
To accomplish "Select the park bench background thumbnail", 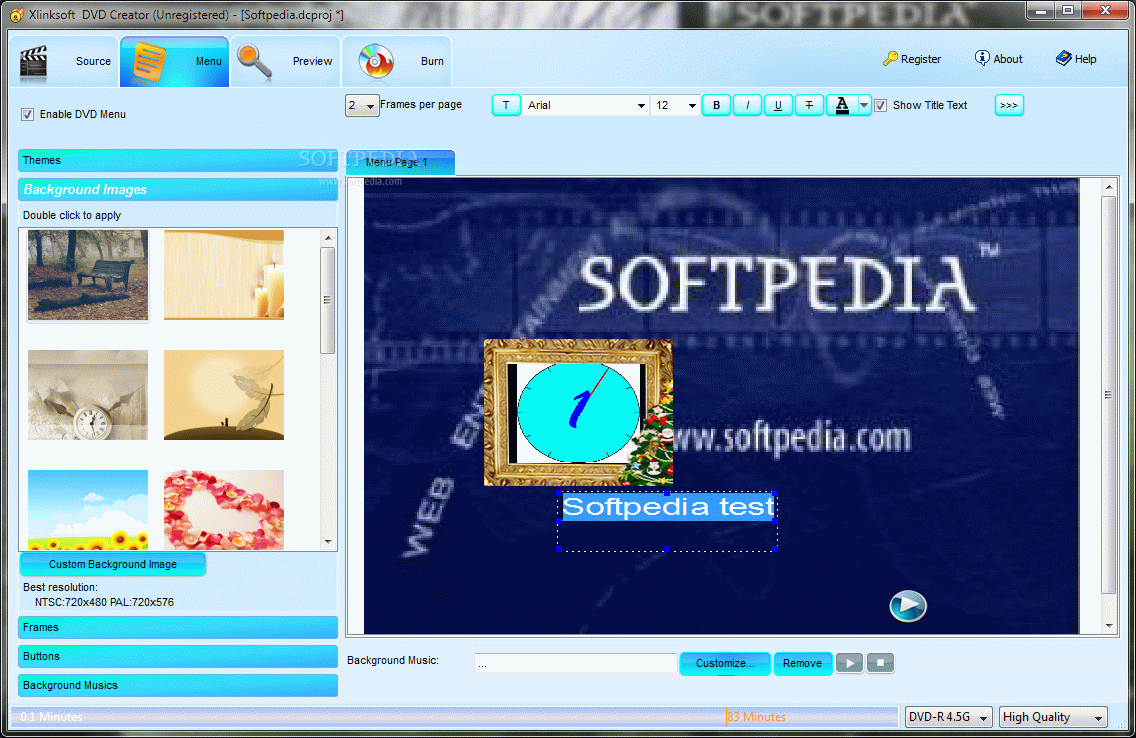I will (x=88, y=275).
